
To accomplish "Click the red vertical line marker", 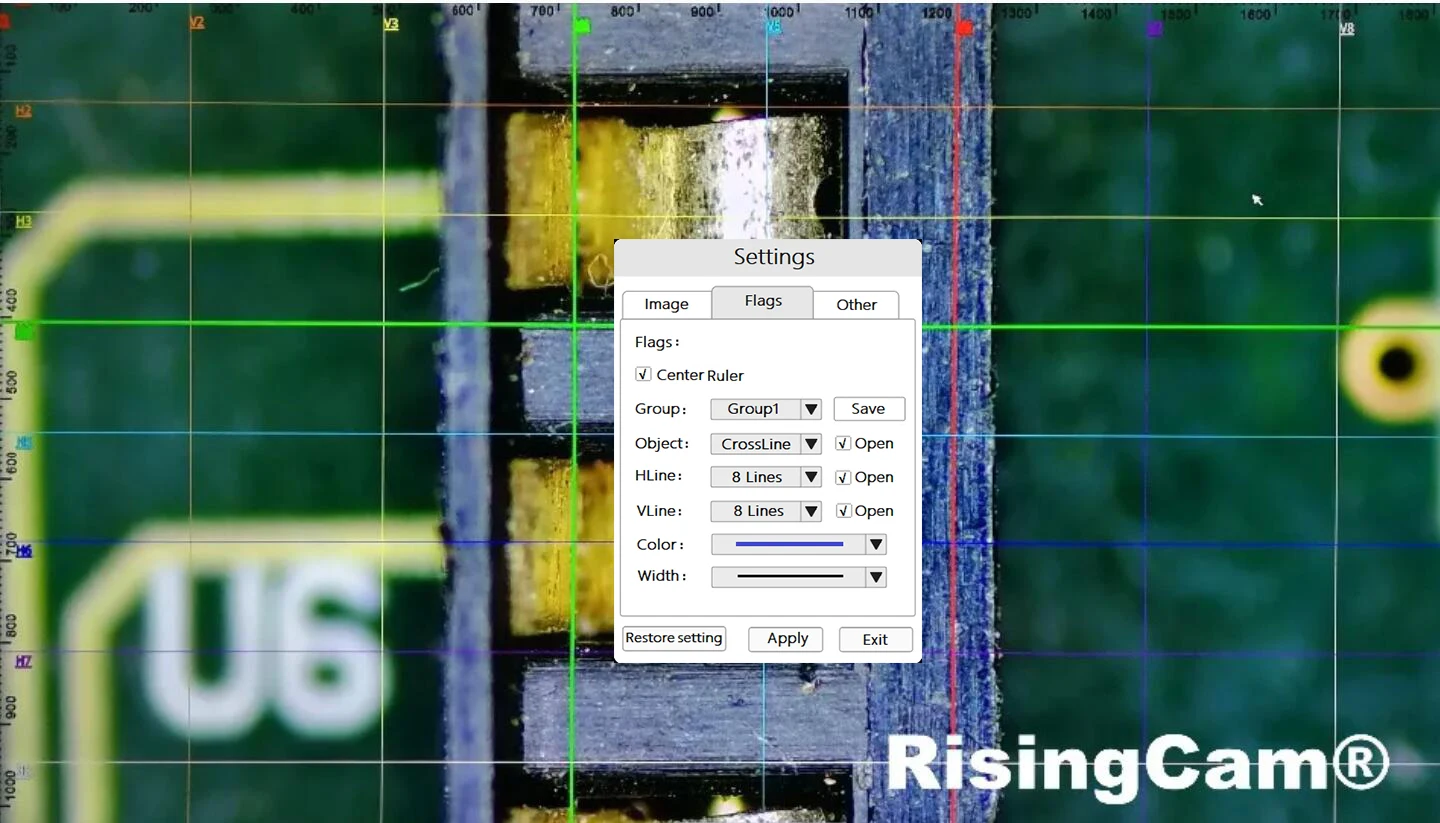I will [964, 28].
